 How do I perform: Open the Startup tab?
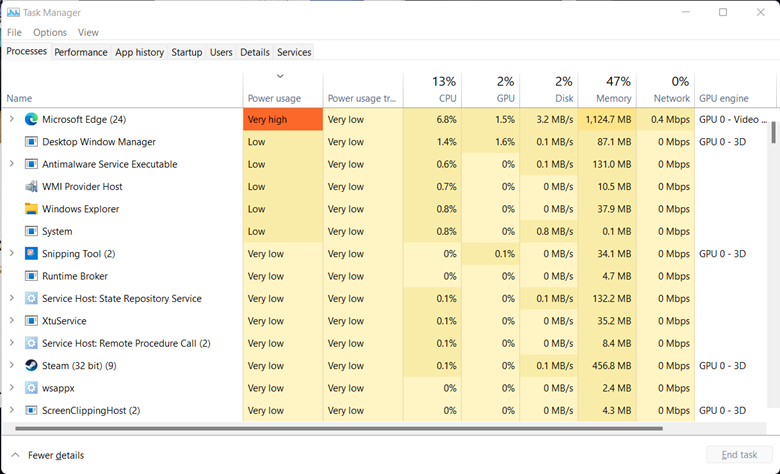(x=186, y=52)
